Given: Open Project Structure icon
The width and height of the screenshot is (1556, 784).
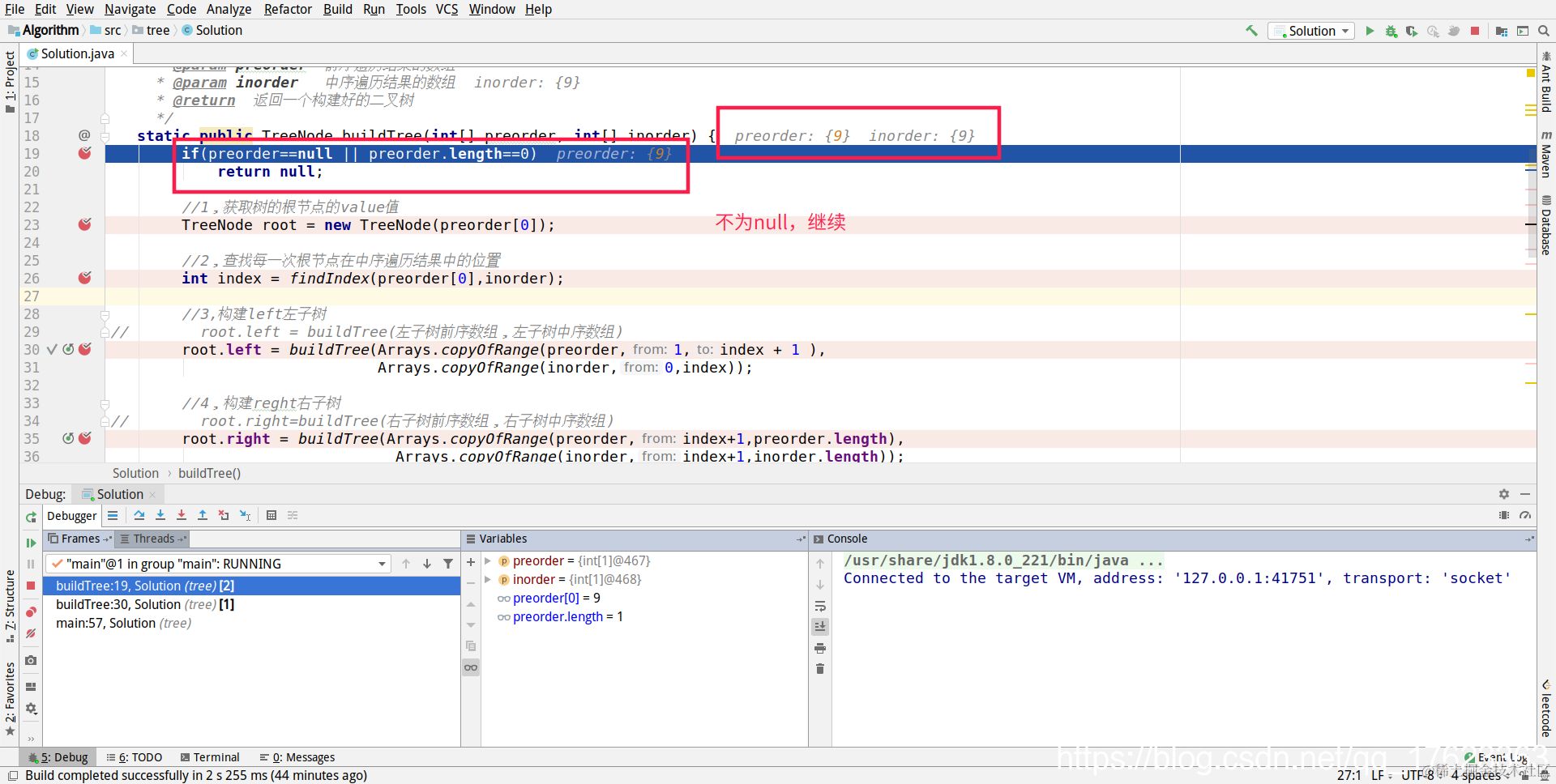Looking at the screenshot, I should 1502,31.
